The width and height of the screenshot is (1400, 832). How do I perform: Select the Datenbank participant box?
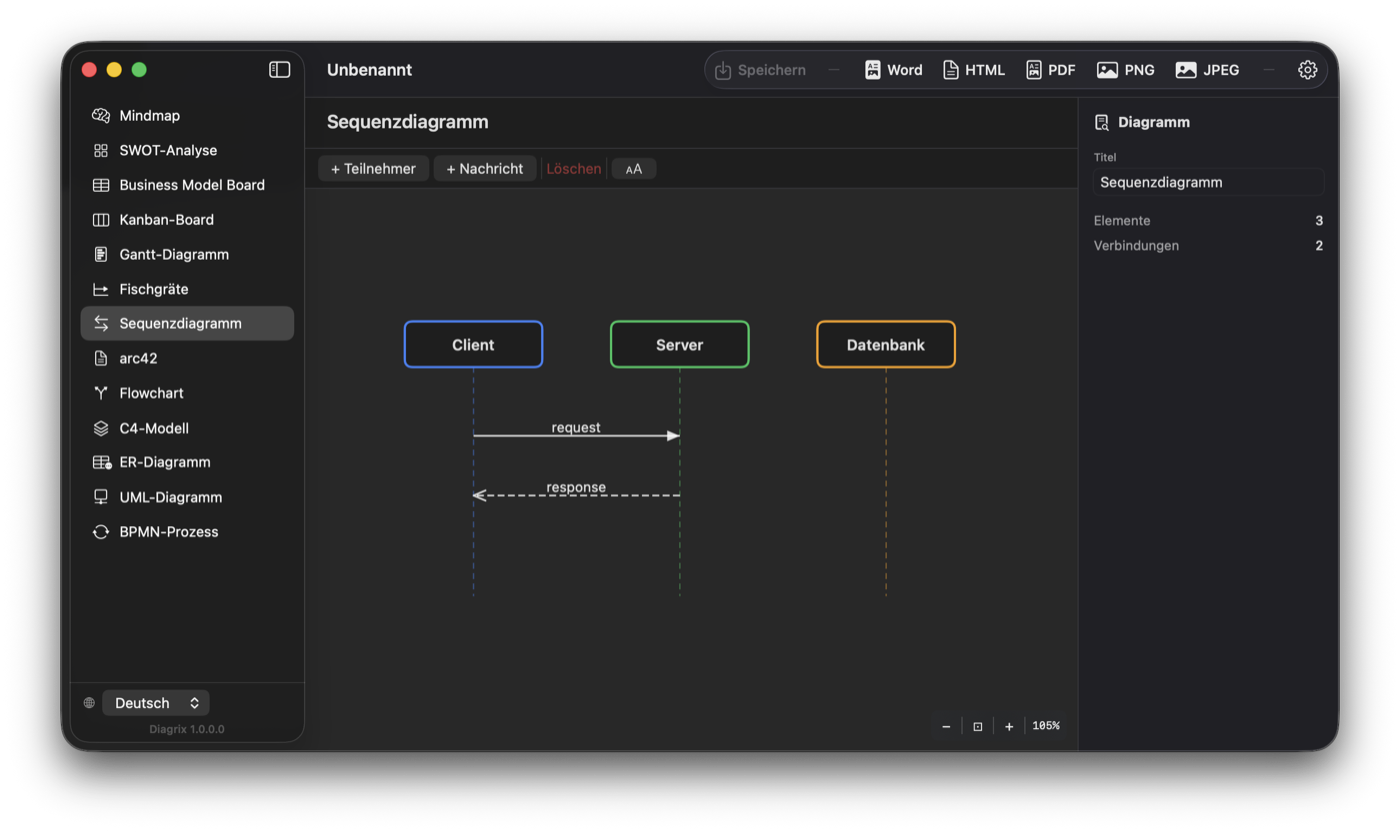click(886, 345)
